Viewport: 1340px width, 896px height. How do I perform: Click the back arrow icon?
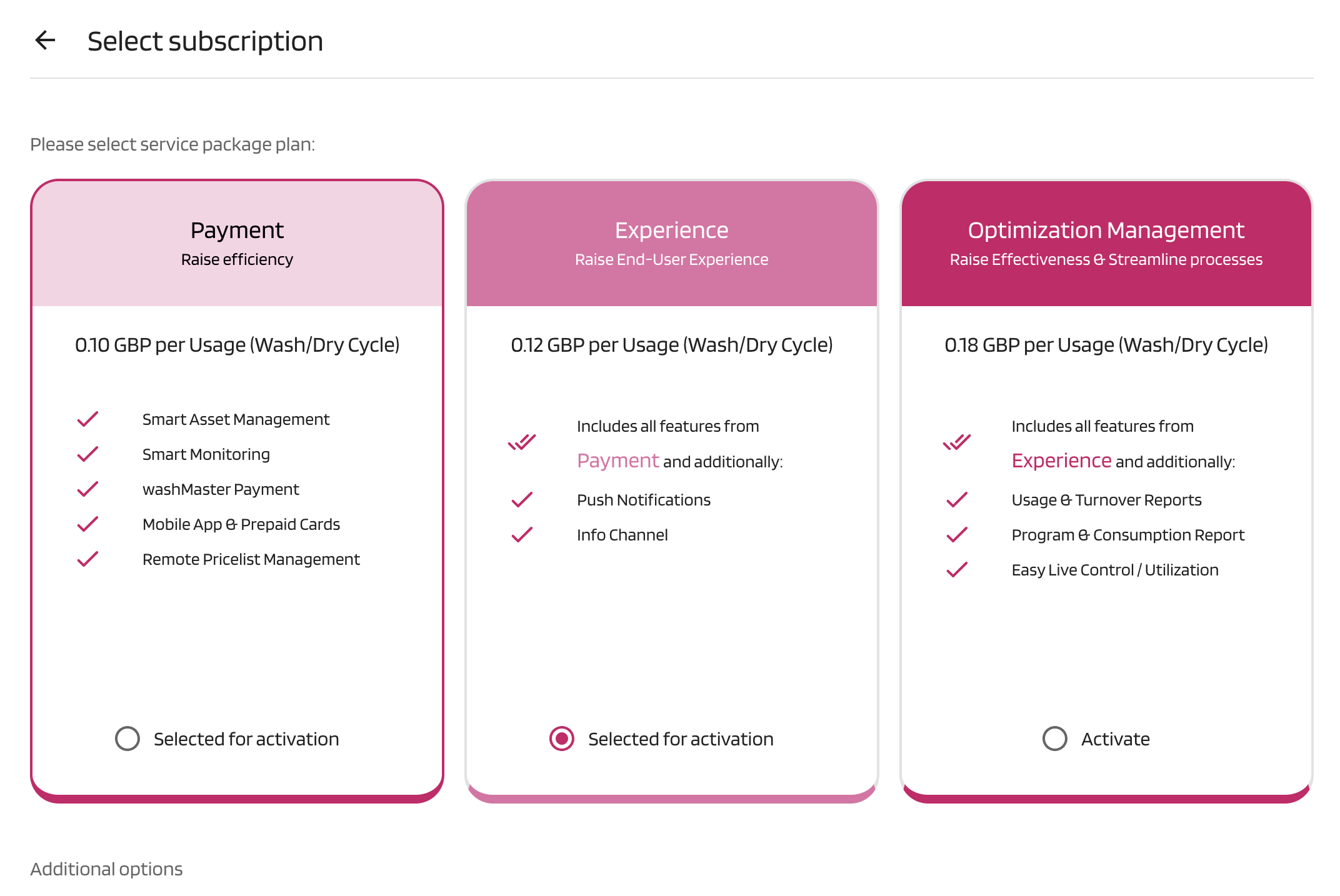coord(46,41)
